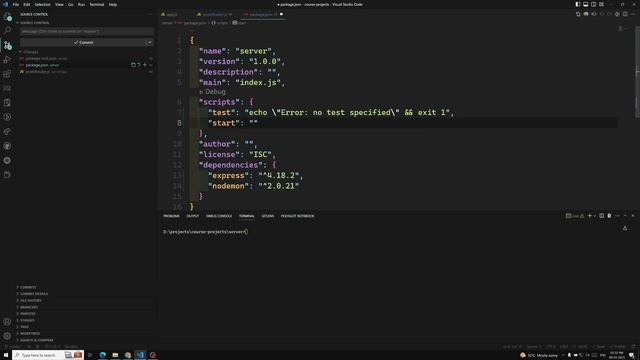Discard changes for the package.json row
This screenshot has width=640, height=360.
(x=139, y=65)
